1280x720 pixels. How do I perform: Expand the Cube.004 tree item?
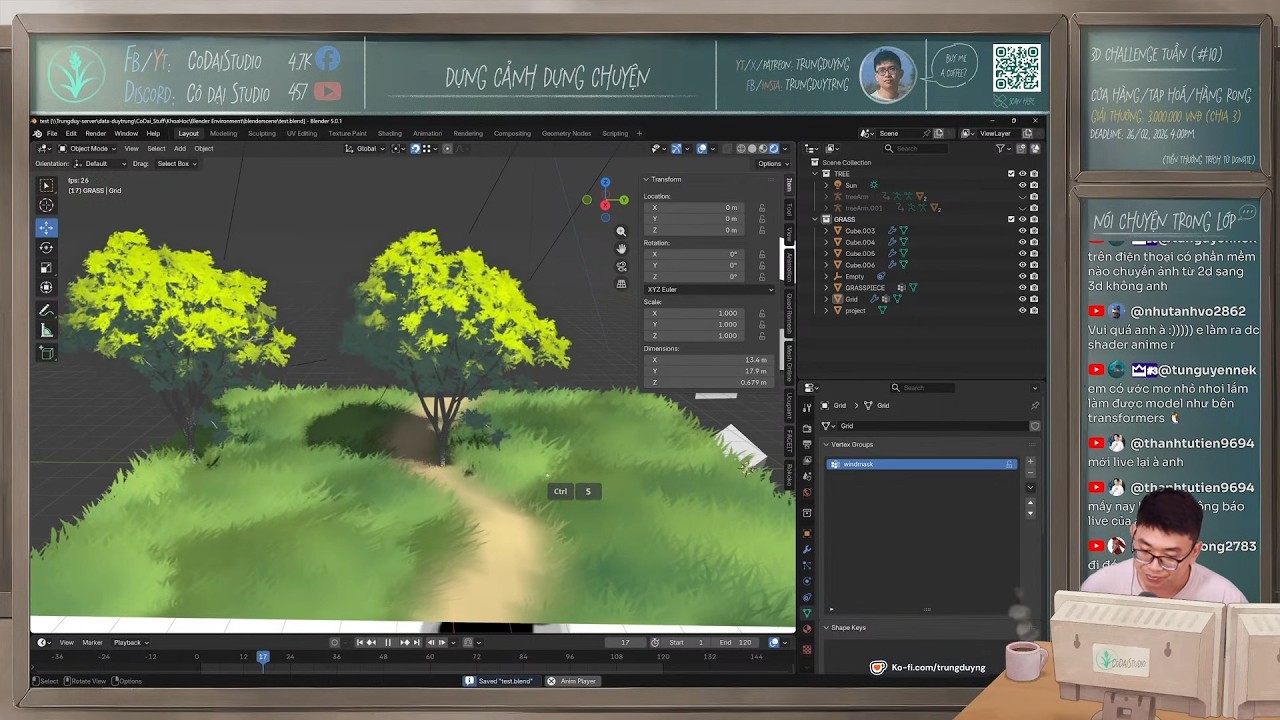[x=827, y=242]
